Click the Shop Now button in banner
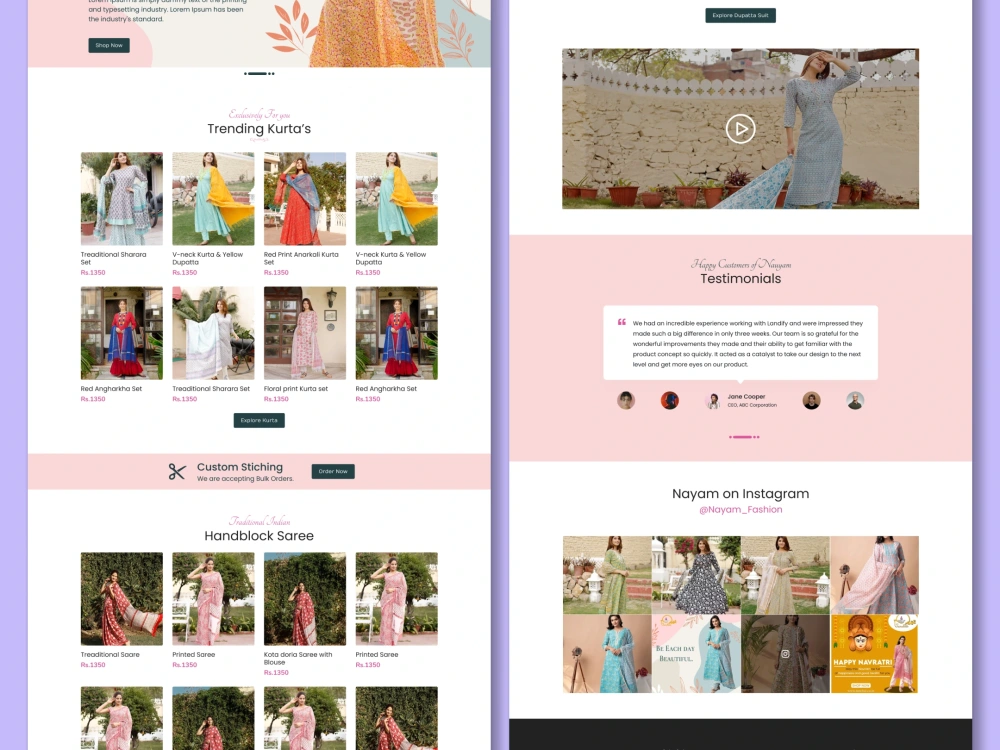1000x750 pixels. pos(109,45)
